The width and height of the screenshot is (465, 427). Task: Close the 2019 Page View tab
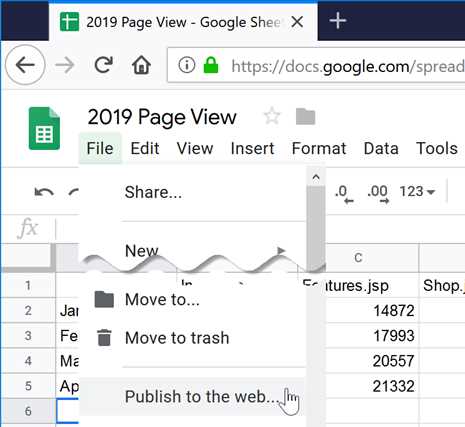(297, 22)
